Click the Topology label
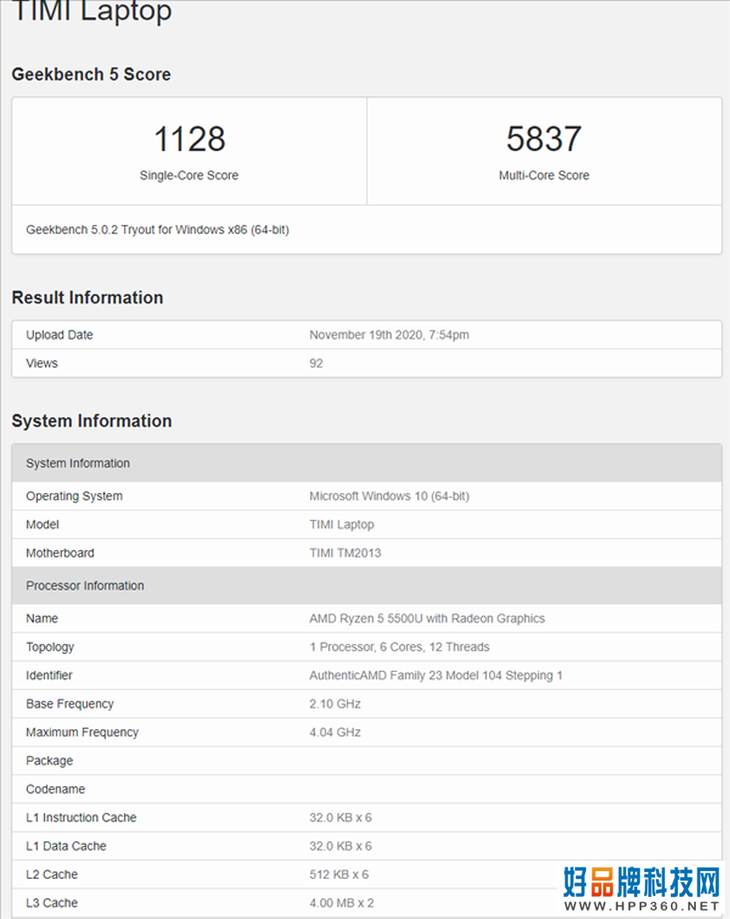The width and height of the screenshot is (730, 919). click(x=50, y=647)
